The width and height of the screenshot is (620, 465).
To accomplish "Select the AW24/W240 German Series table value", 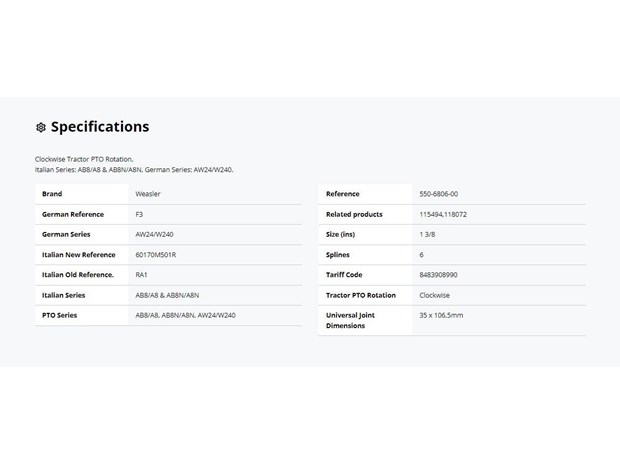I will [154, 234].
